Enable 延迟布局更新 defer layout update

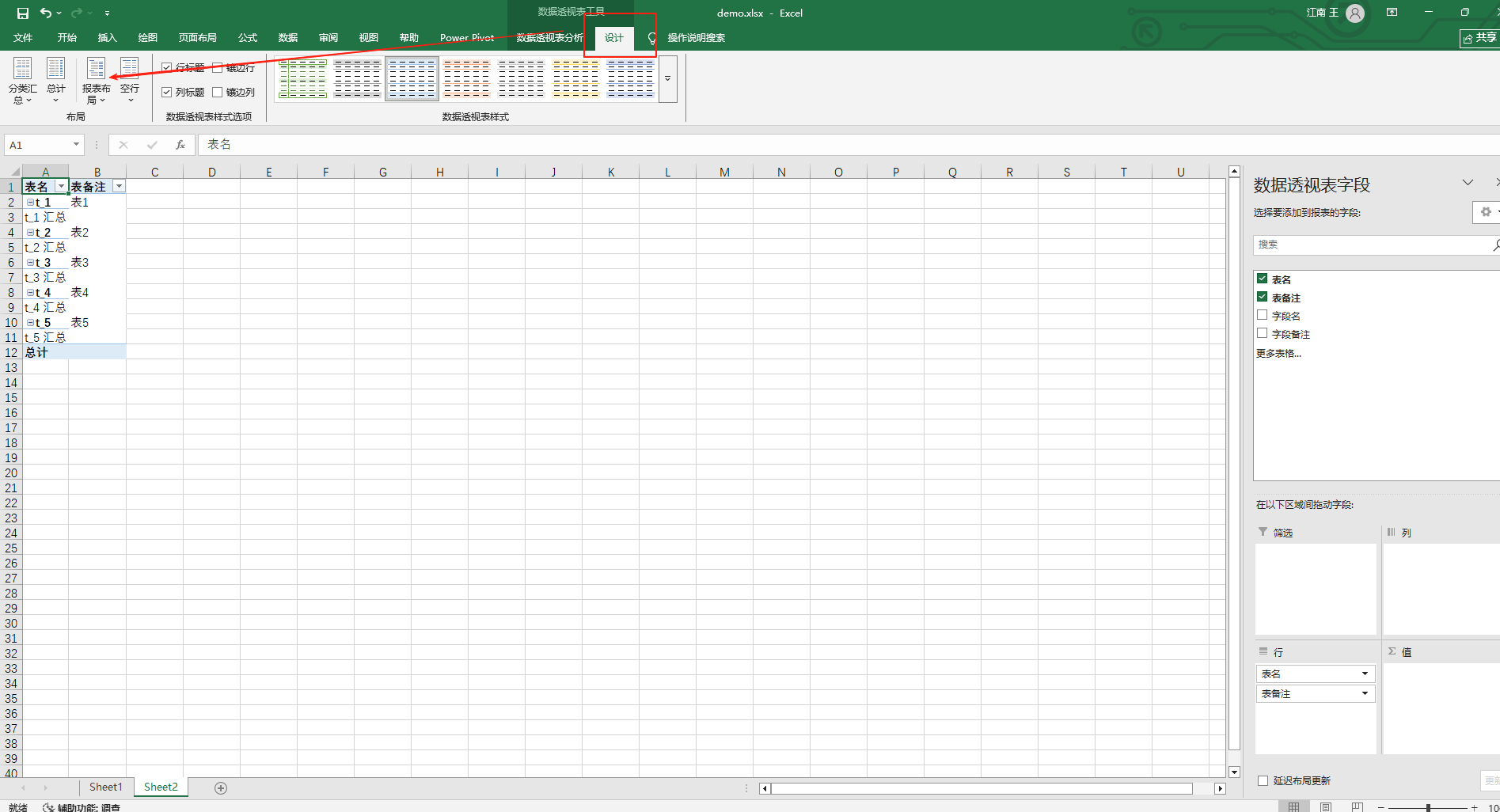(x=1263, y=780)
